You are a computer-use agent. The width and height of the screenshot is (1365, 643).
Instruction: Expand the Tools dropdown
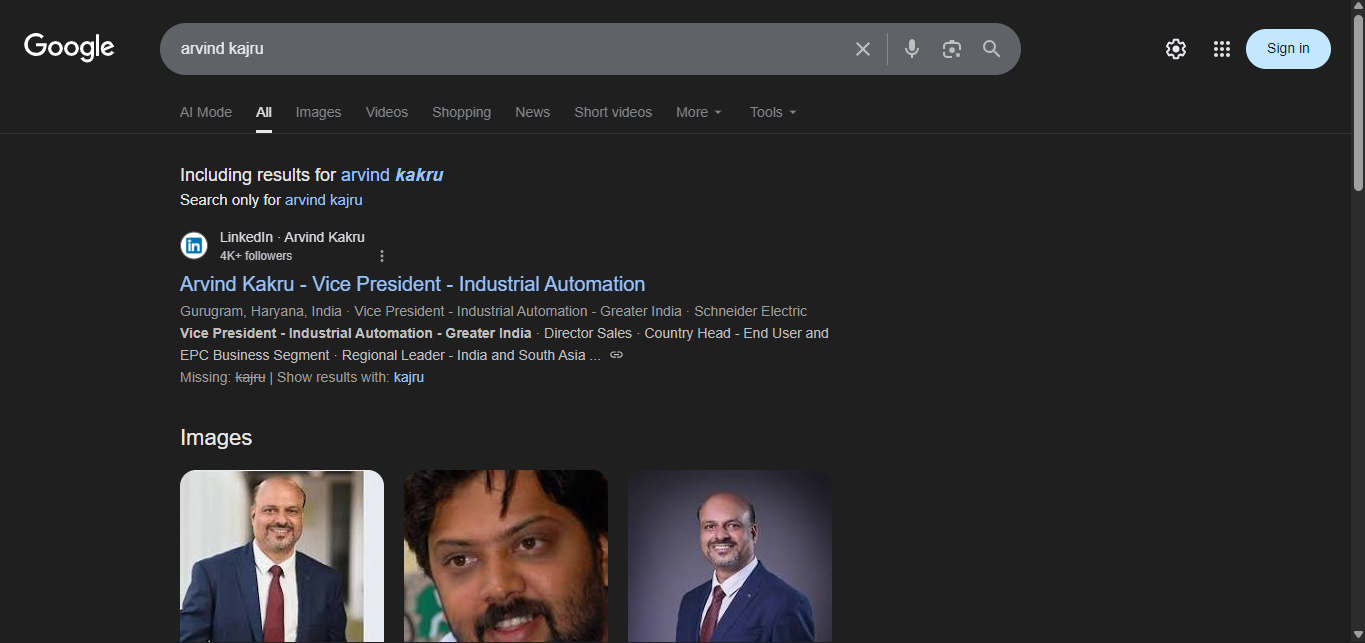tap(773, 112)
